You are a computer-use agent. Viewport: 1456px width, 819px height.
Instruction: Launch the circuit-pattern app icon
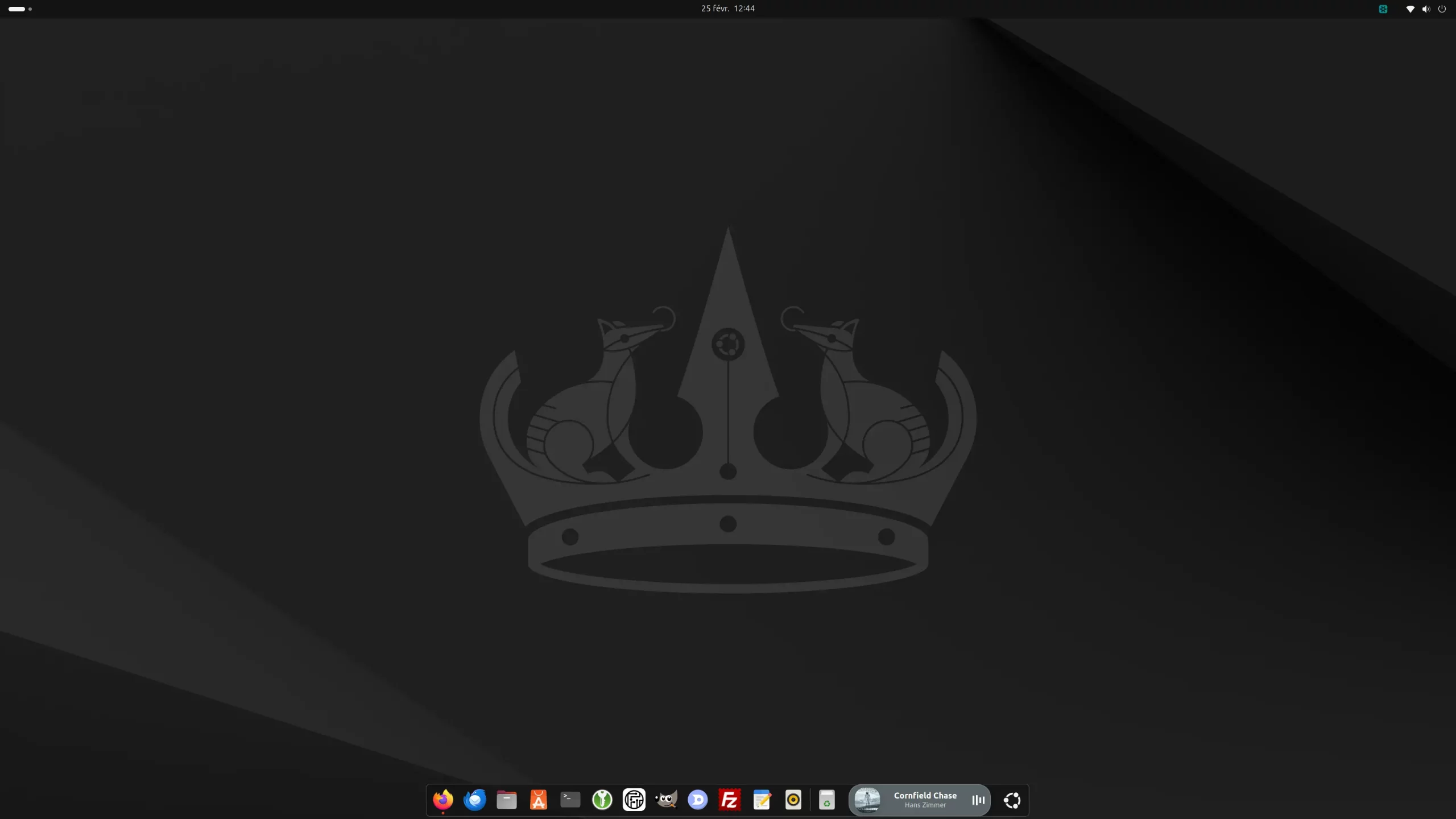[634, 800]
